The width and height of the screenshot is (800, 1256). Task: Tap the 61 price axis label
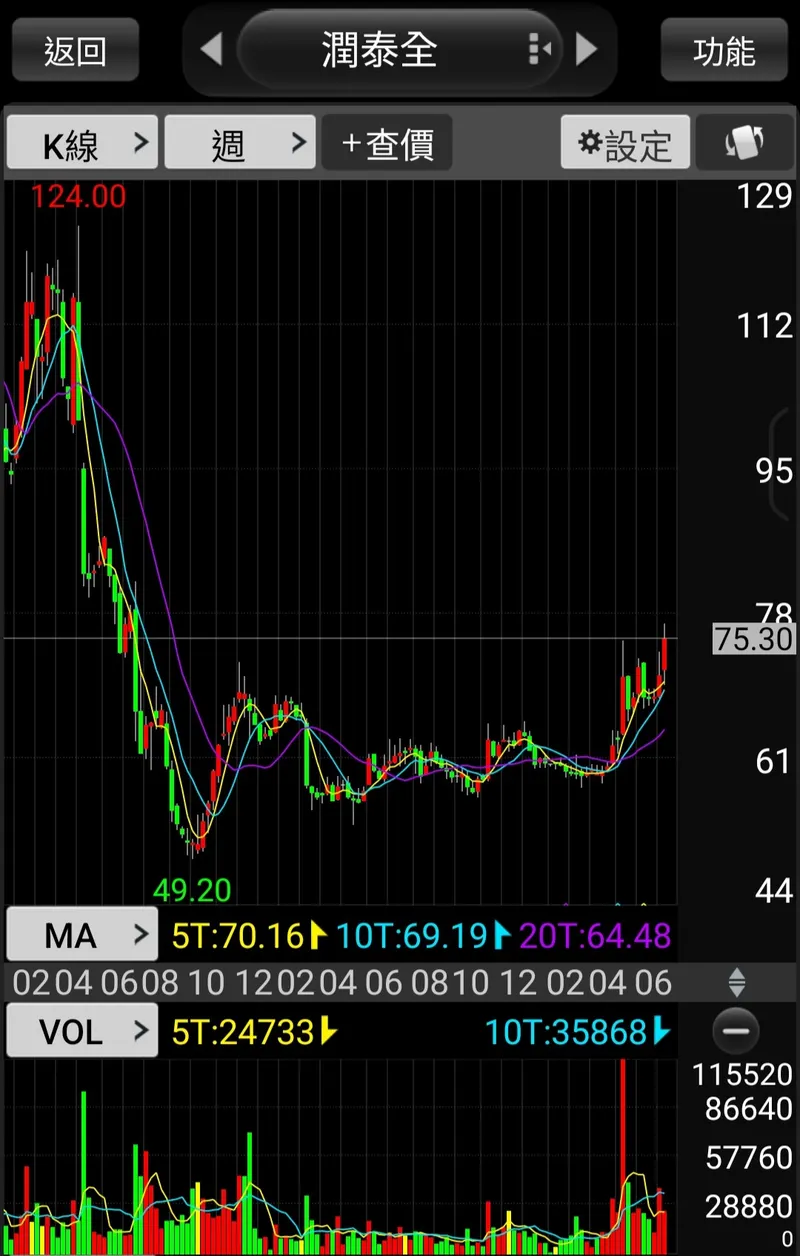pyautogui.click(x=774, y=761)
